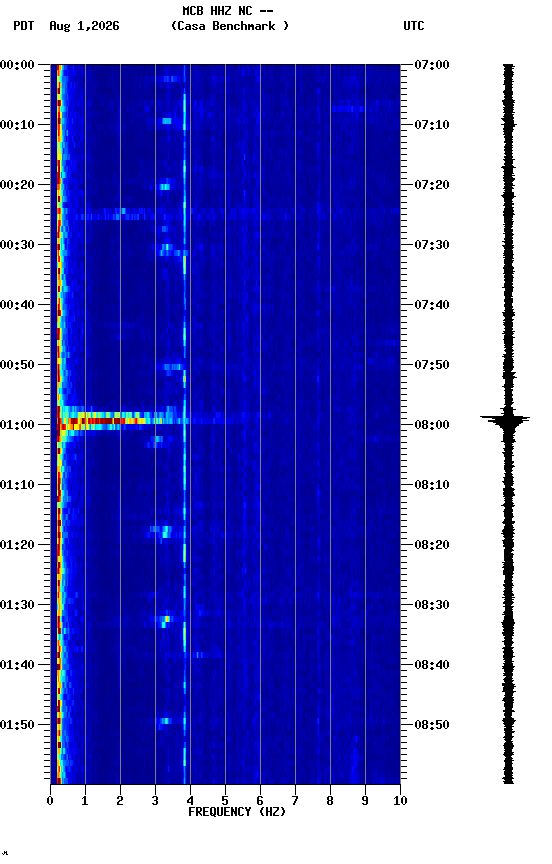Click the '00:10' PDT time label
Screen dimensions: 552x864
(17, 125)
